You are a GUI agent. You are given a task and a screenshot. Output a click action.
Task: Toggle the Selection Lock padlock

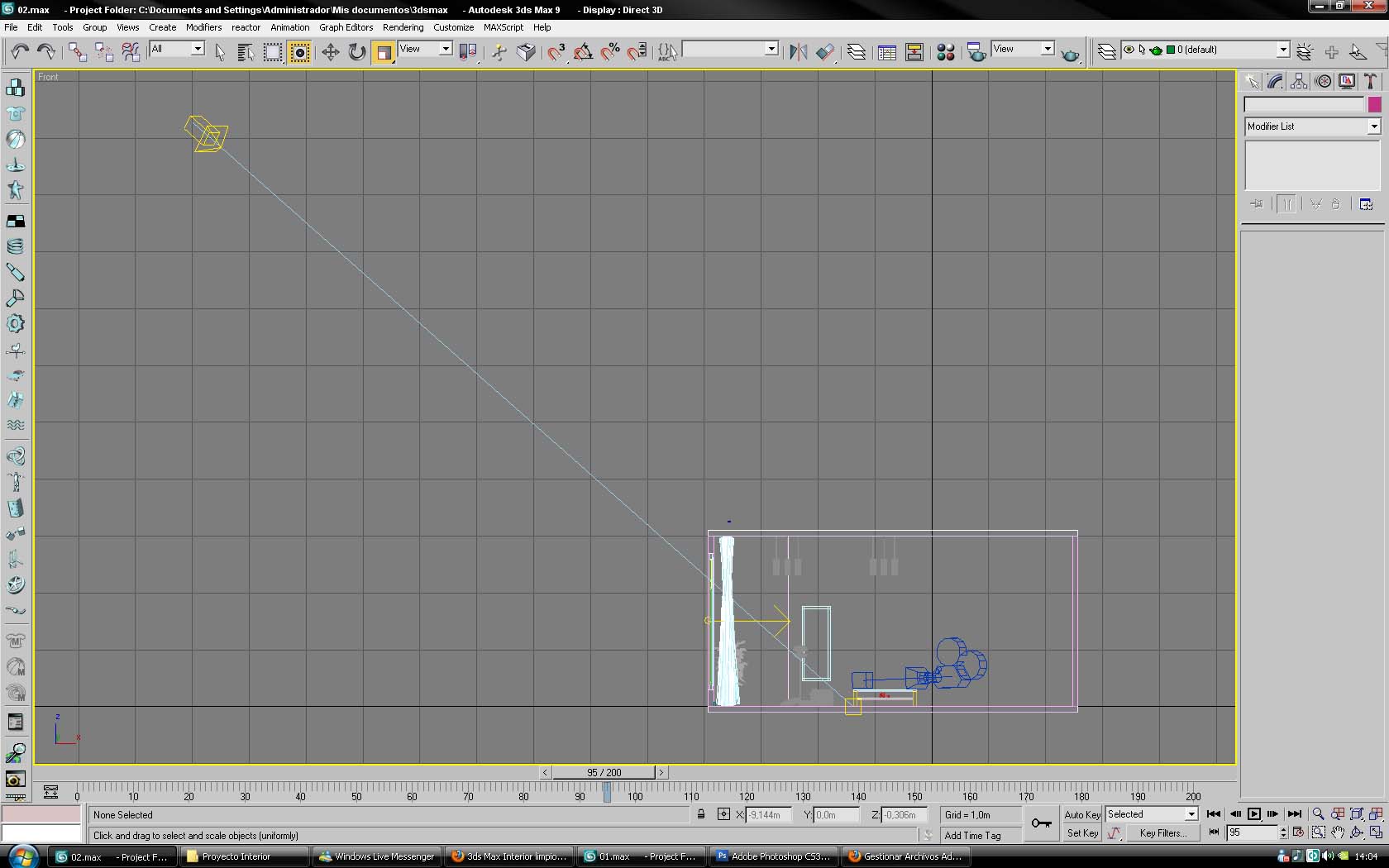(x=701, y=814)
